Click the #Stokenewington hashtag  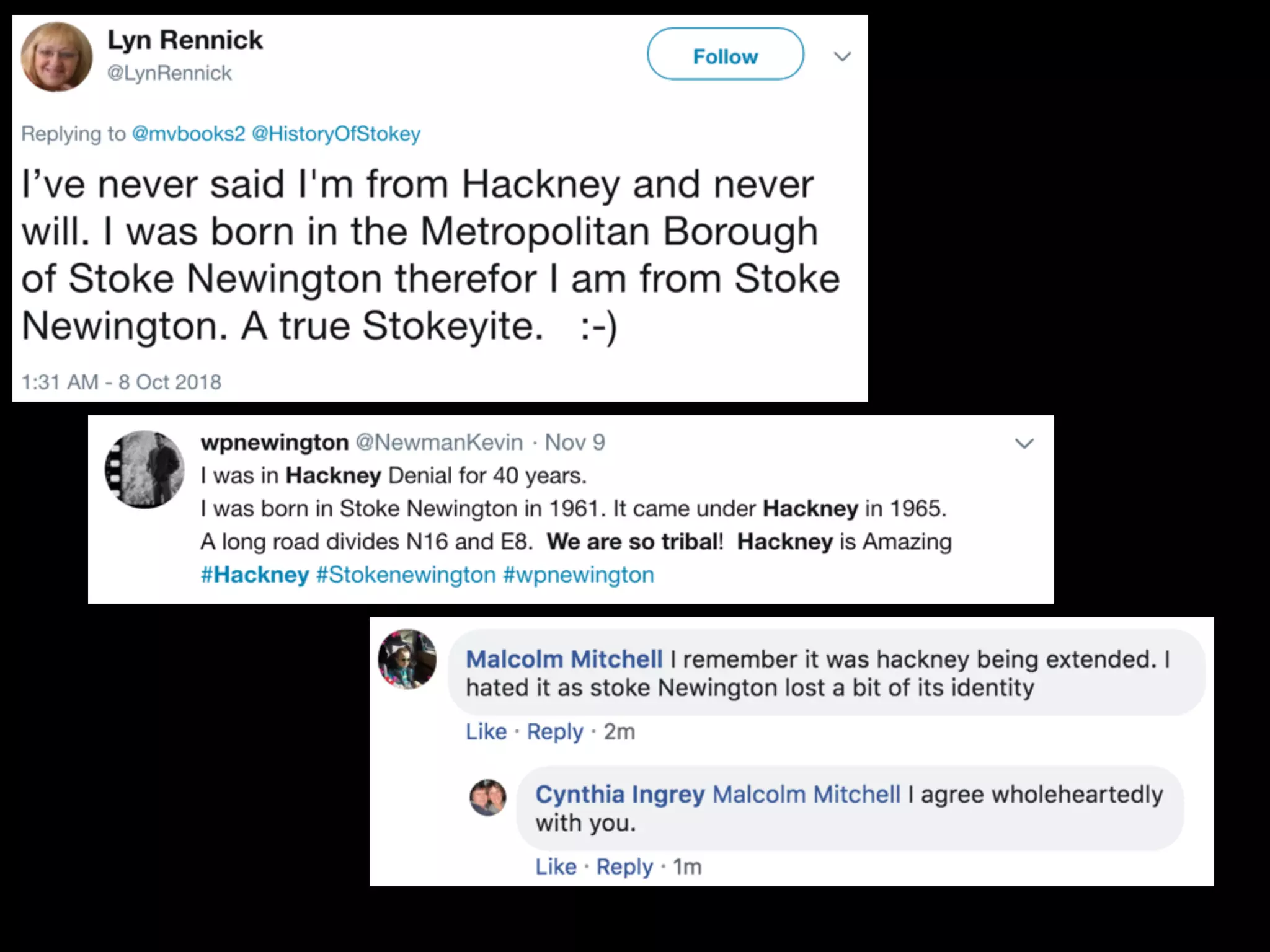pyautogui.click(x=406, y=575)
